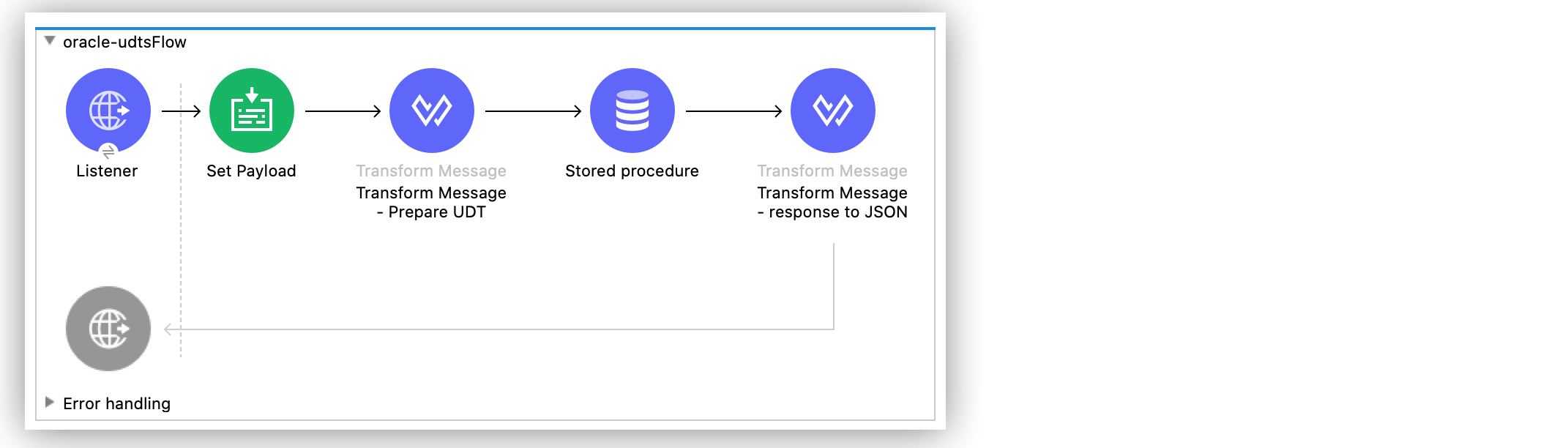Click arrow from Set Payload to Transform Message
Viewport: 1568px width, 448px height.
343,111
